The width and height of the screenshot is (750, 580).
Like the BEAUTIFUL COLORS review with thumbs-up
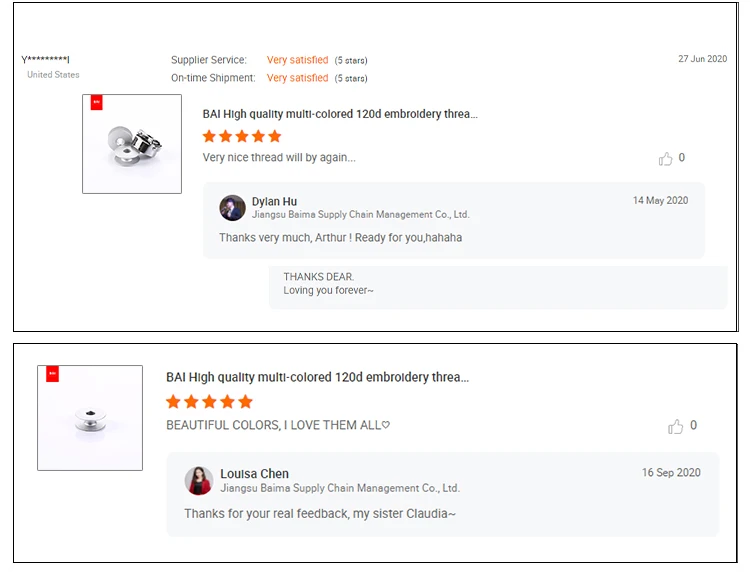coord(675,426)
